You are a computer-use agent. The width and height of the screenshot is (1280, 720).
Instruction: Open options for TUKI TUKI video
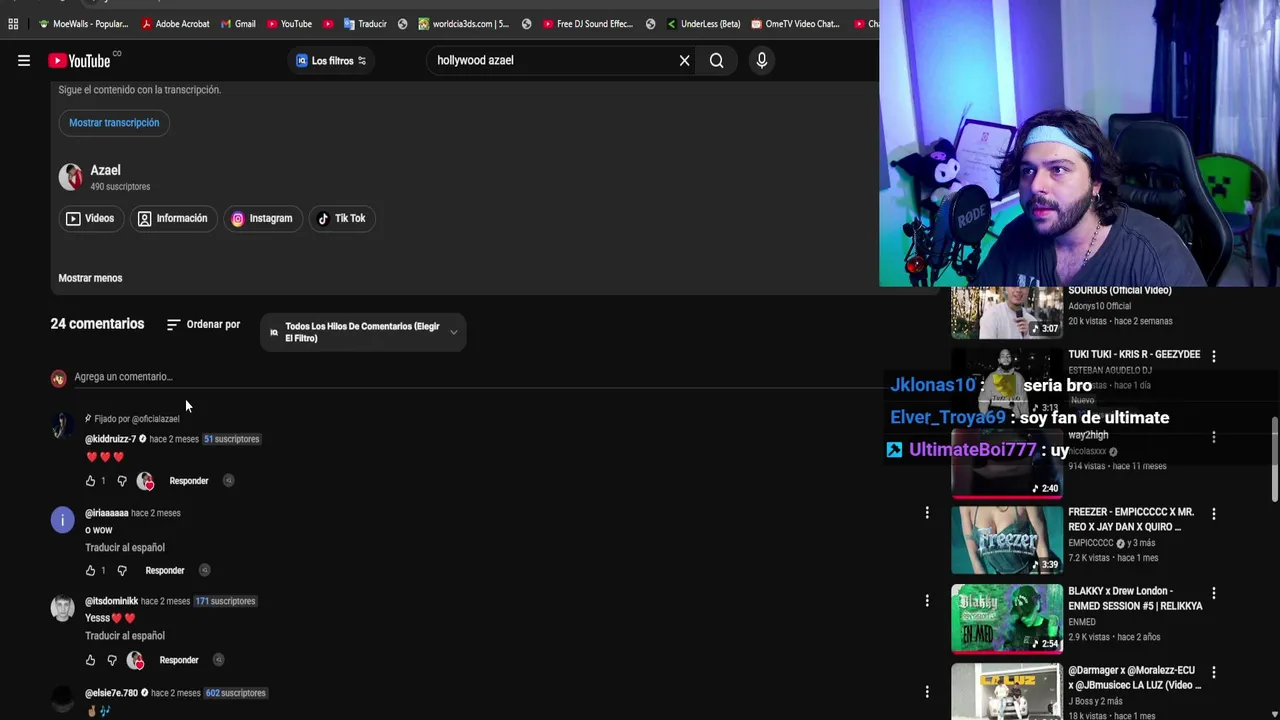click(x=1214, y=356)
